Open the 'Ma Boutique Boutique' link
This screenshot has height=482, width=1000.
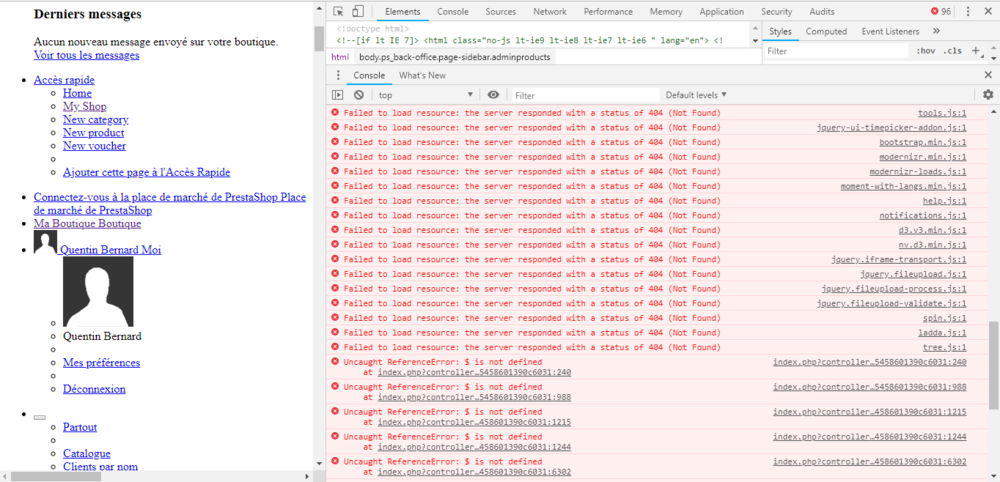87,224
